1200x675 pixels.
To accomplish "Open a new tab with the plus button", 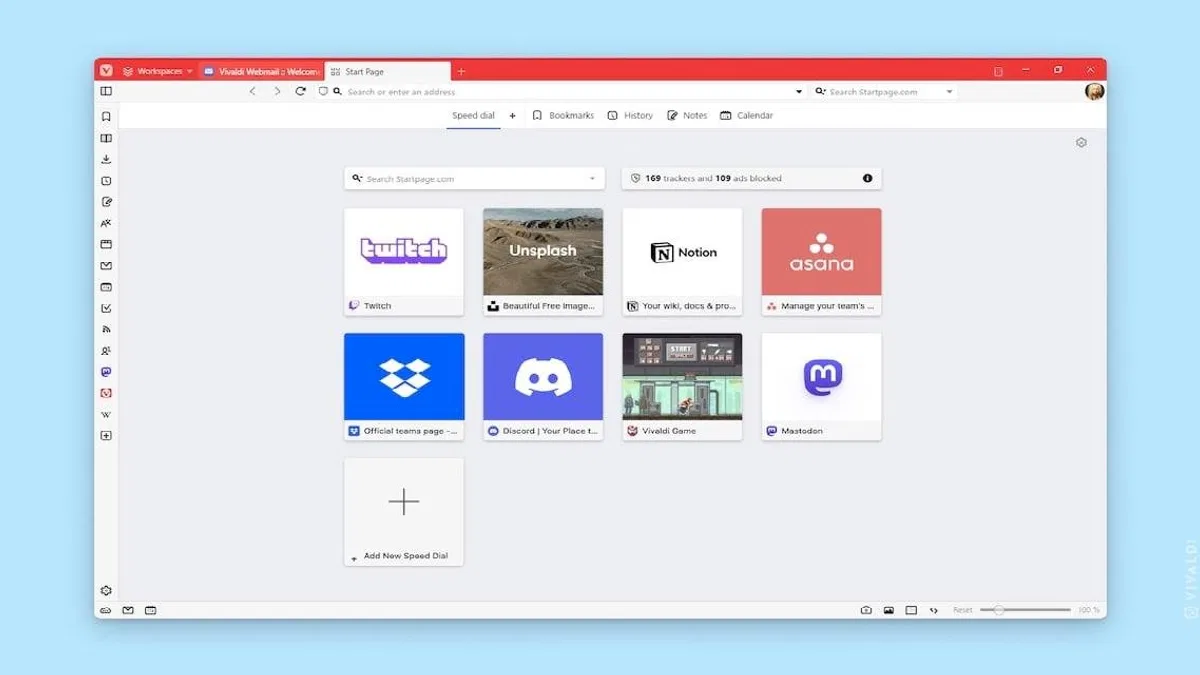I will (x=461, y=71).
